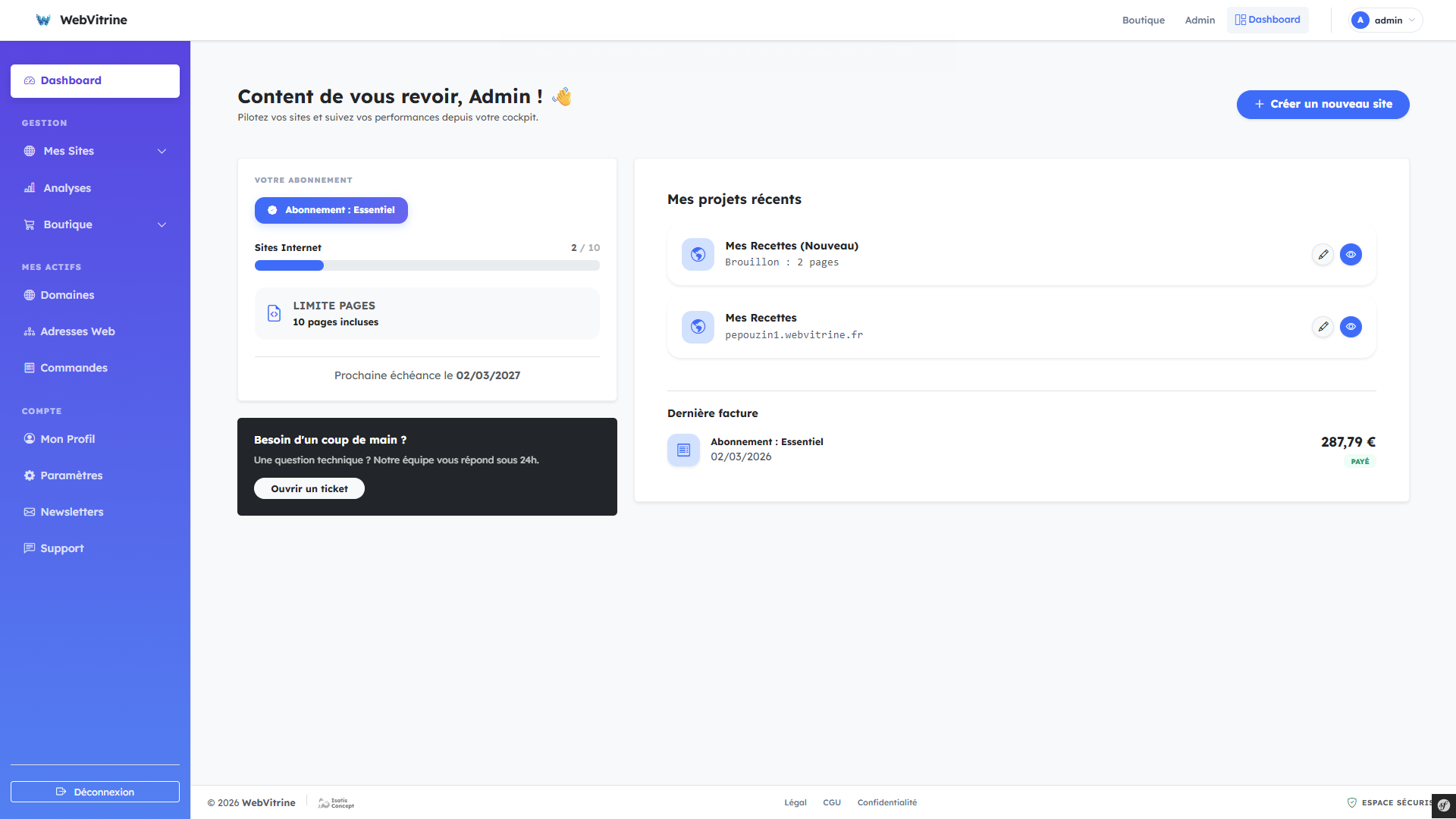The height and width of the screenshot is (819, 1456).
Task: Expand the Boutique sidebar submenu chevron
Action: pos(162,225)
